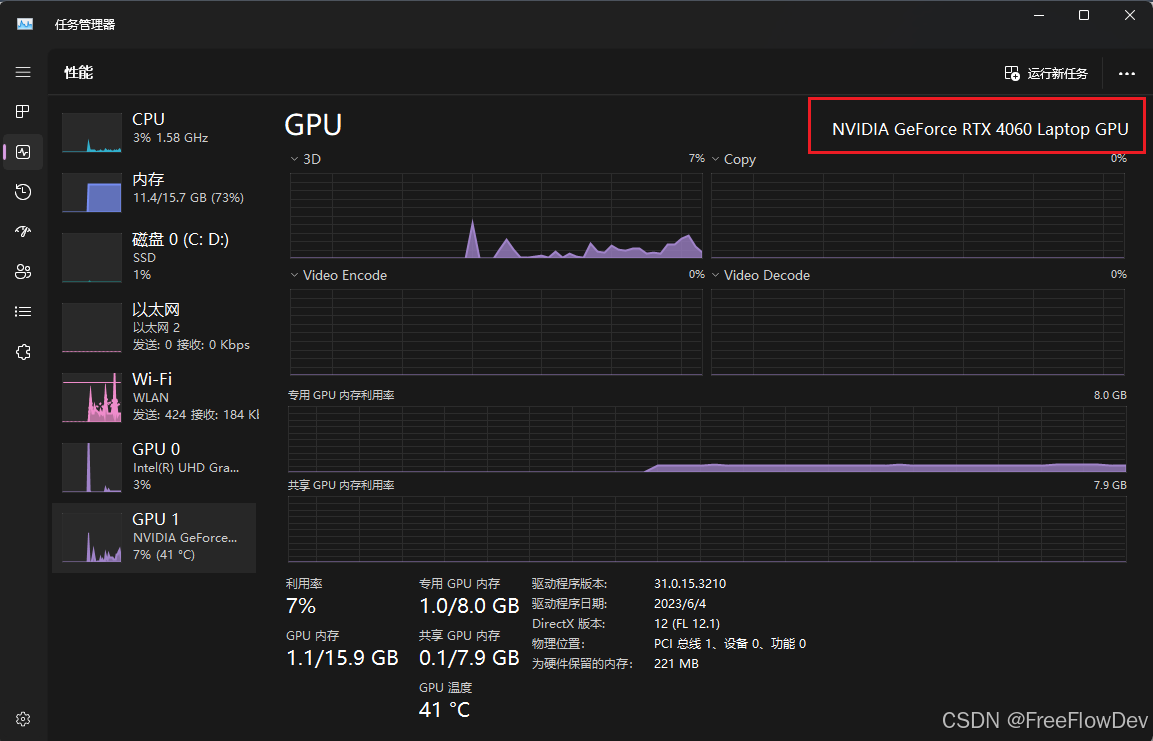The width and height of the screenshot is (1153, 741).
Task: Select GPU 0 Intel UHD Graphics entry
Action: [x=154, y=466]
